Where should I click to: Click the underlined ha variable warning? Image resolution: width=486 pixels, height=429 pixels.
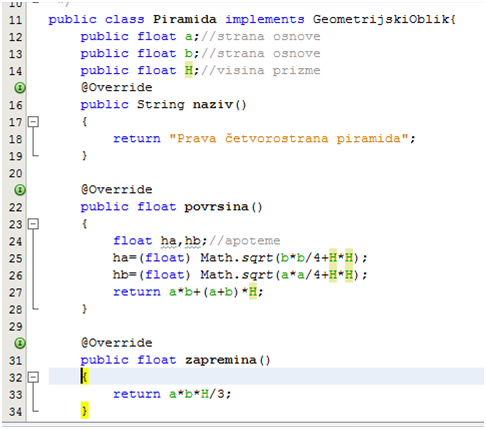click(x=168, y=241)
